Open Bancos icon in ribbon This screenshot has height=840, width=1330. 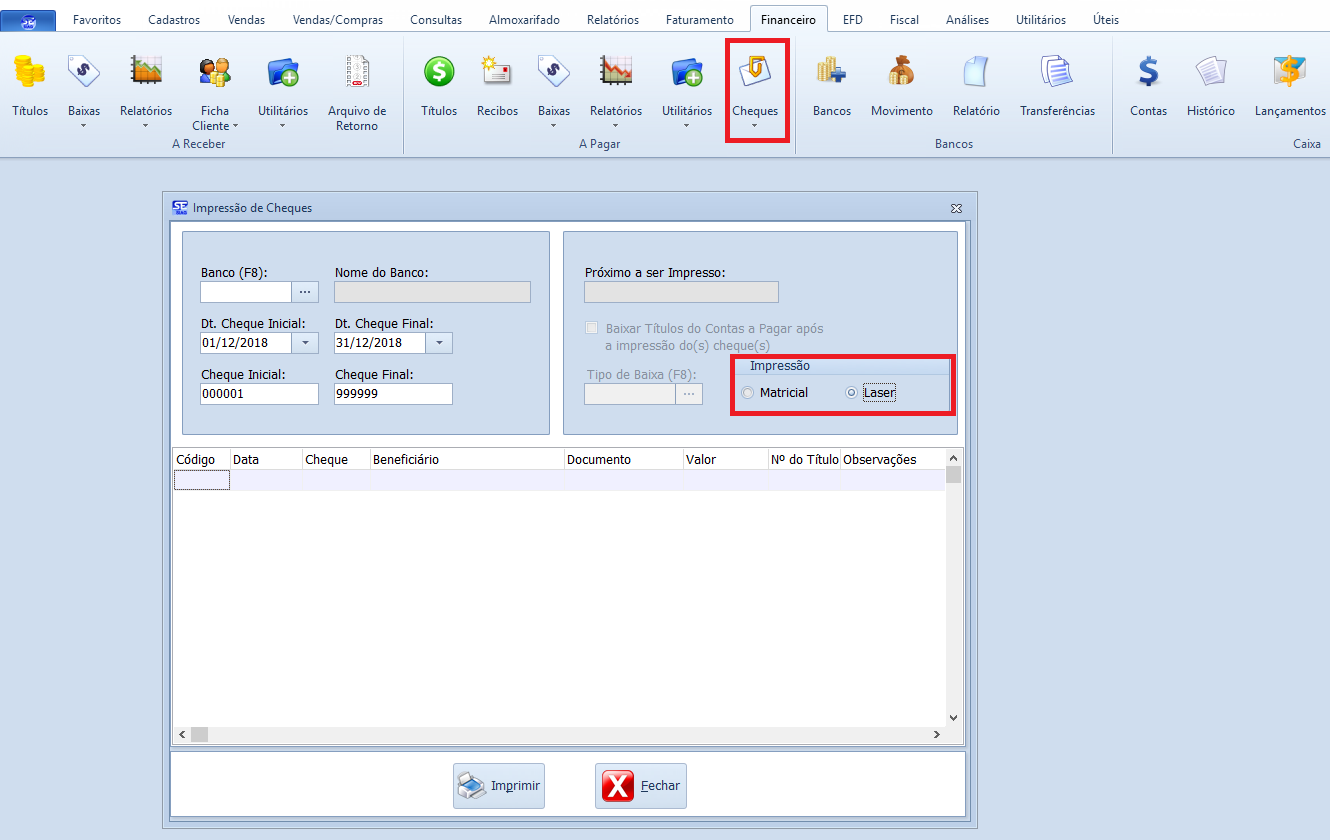point(831,73)
